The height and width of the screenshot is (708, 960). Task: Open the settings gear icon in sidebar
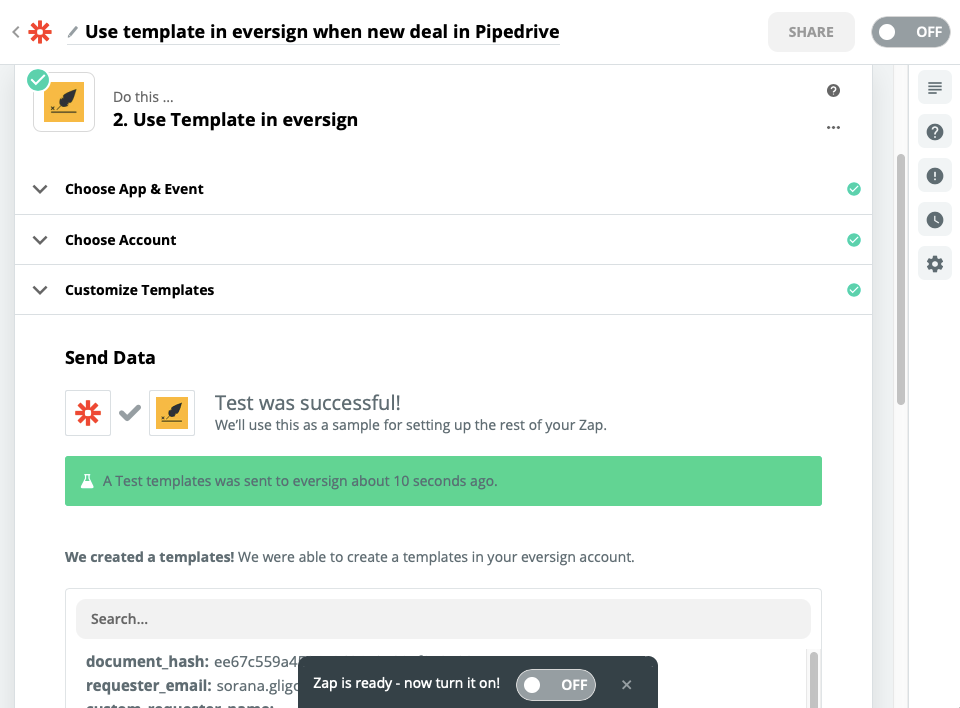coord(935,264)
